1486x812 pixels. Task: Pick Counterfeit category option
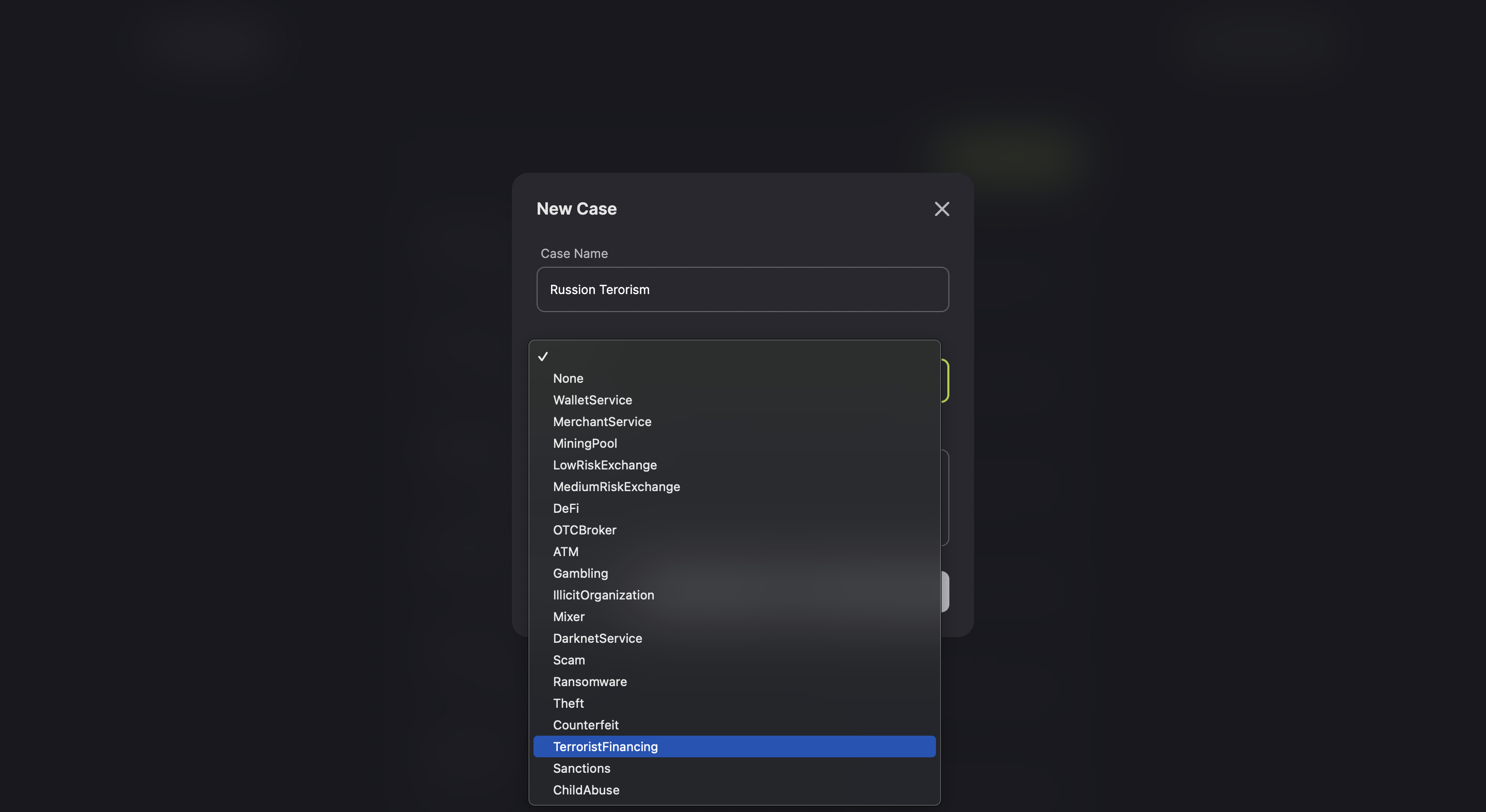click(586, 724)
